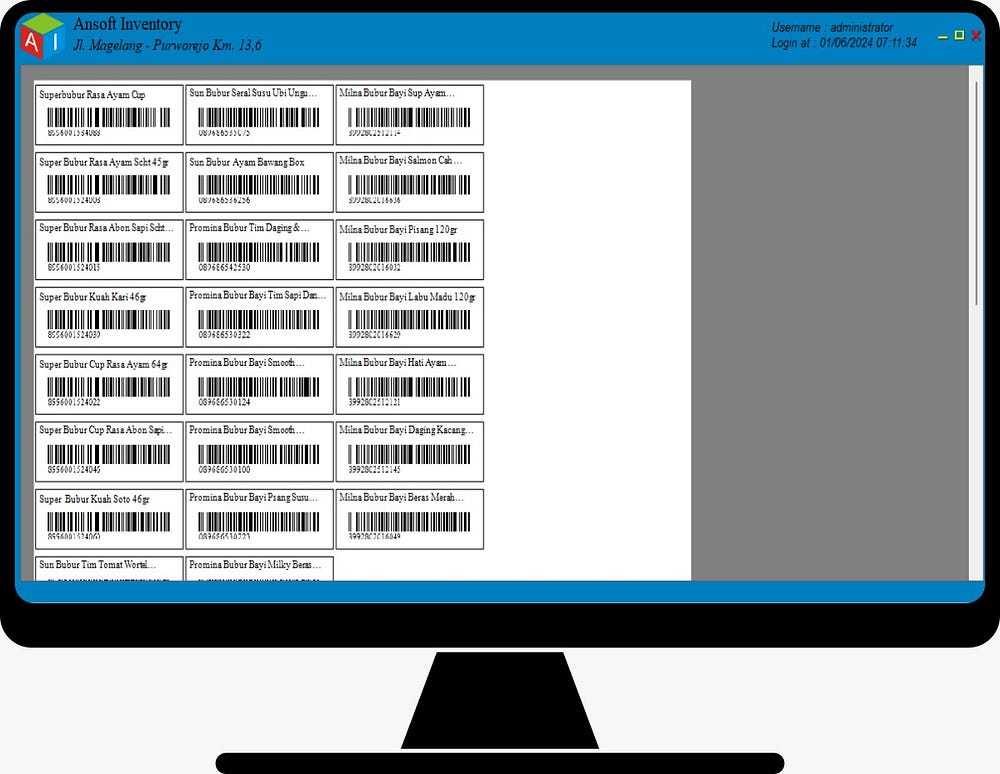
Task: Click the Username administrator text
Action: [x=832, y=27]
